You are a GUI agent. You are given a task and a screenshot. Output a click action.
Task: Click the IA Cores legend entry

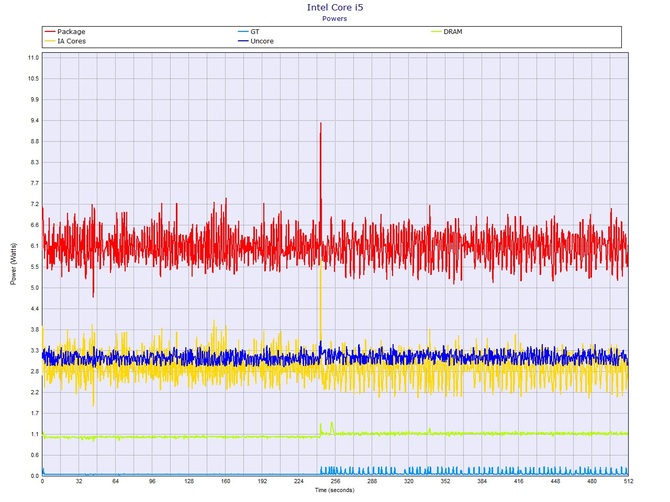pyautogui.click(x=65, y=41)
